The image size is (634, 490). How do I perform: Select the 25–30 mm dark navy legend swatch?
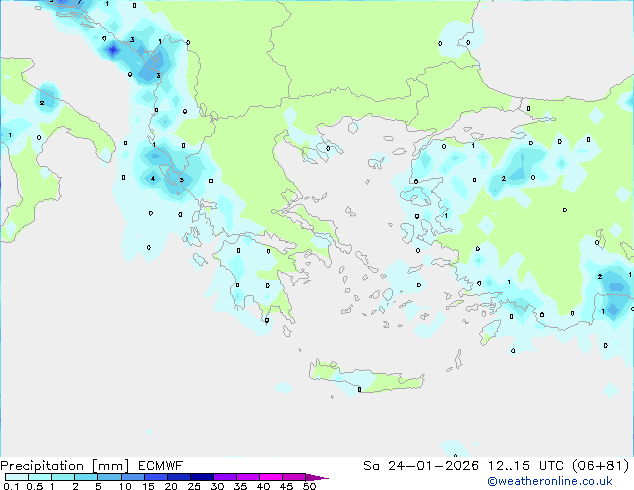pyautogui.click(x=202, y=477)
